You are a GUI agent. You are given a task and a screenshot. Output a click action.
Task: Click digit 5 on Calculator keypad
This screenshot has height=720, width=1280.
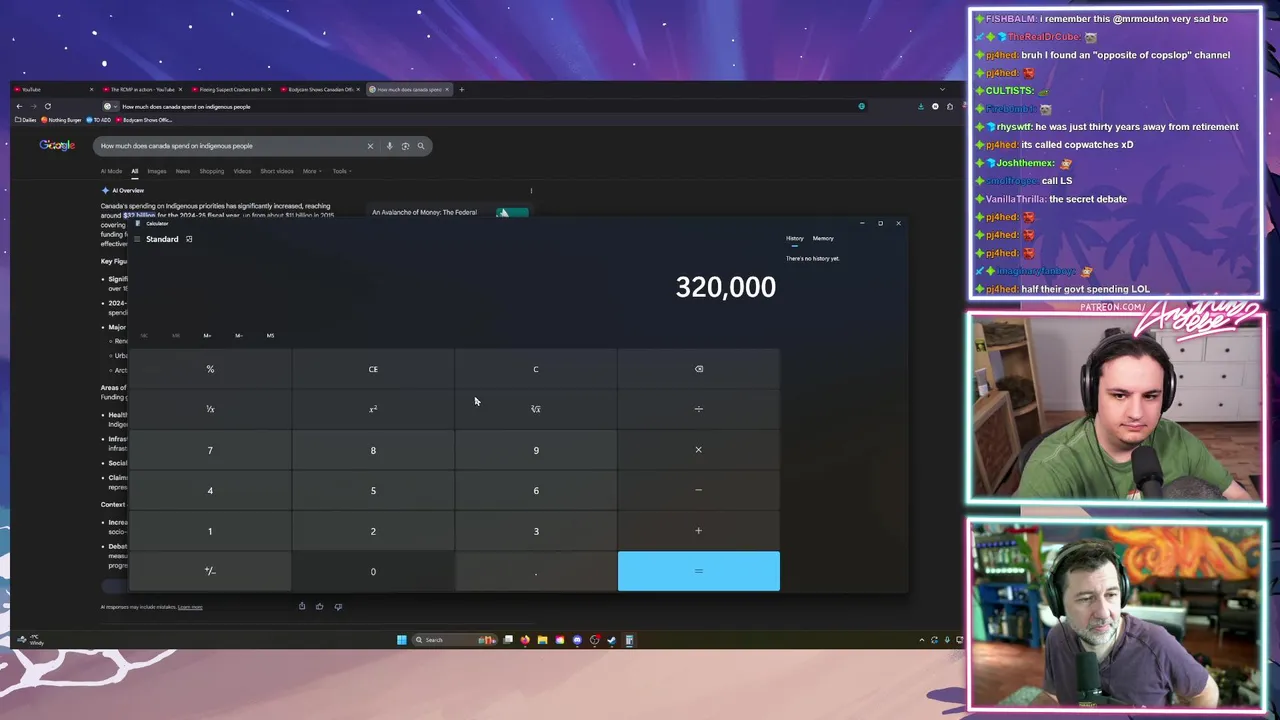click(x=373, y=490)
